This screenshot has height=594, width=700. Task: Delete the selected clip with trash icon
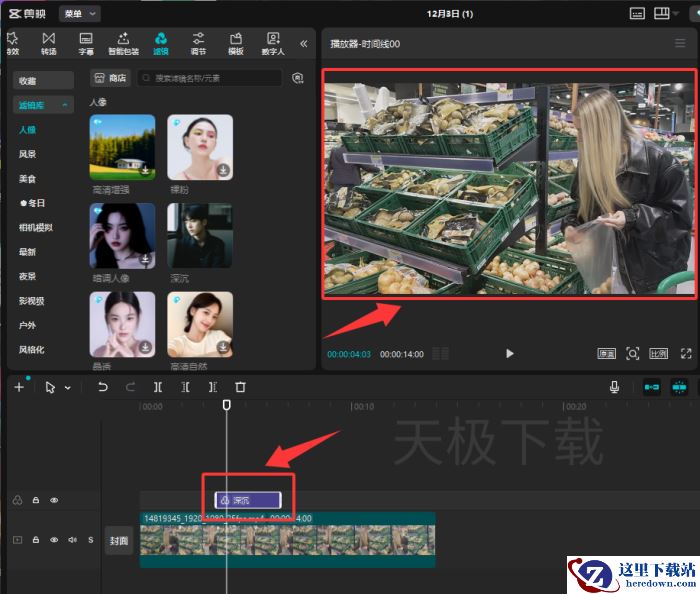240,387
